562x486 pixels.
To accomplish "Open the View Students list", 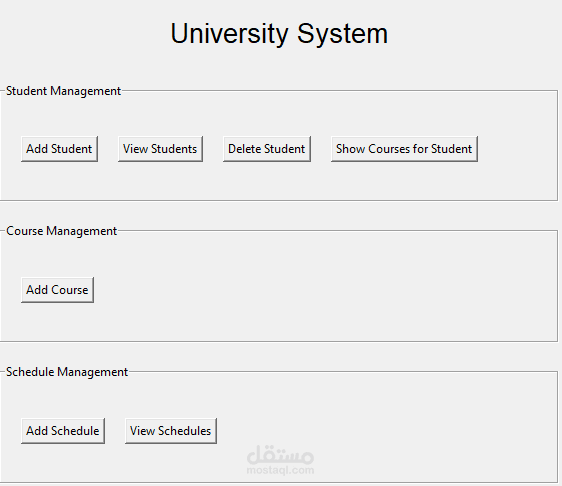I will [x=160, y=149].
